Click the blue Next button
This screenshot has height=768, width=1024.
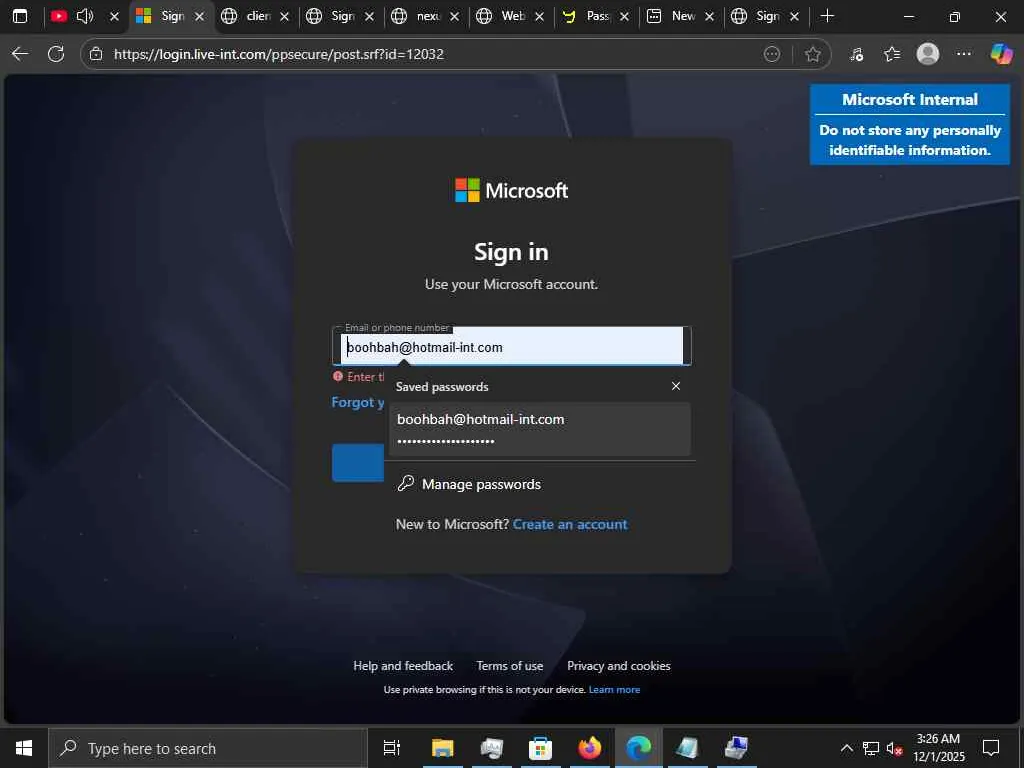coord(358,463)
